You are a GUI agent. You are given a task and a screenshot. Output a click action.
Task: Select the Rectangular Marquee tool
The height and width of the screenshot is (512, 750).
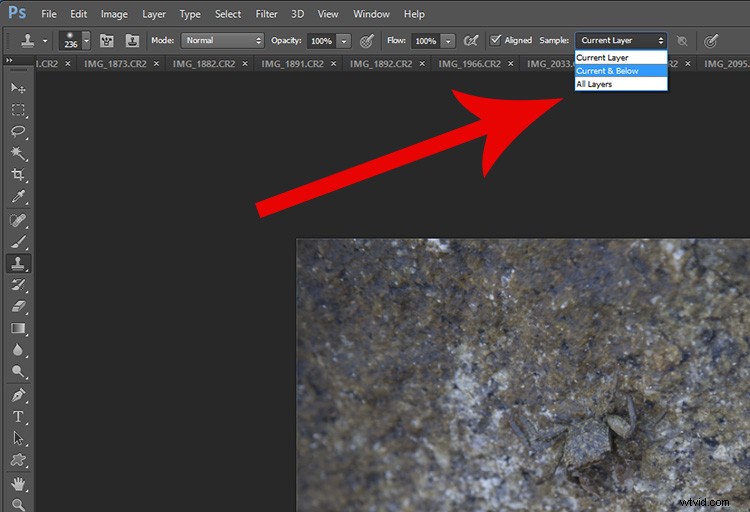[x=18, y=110]
